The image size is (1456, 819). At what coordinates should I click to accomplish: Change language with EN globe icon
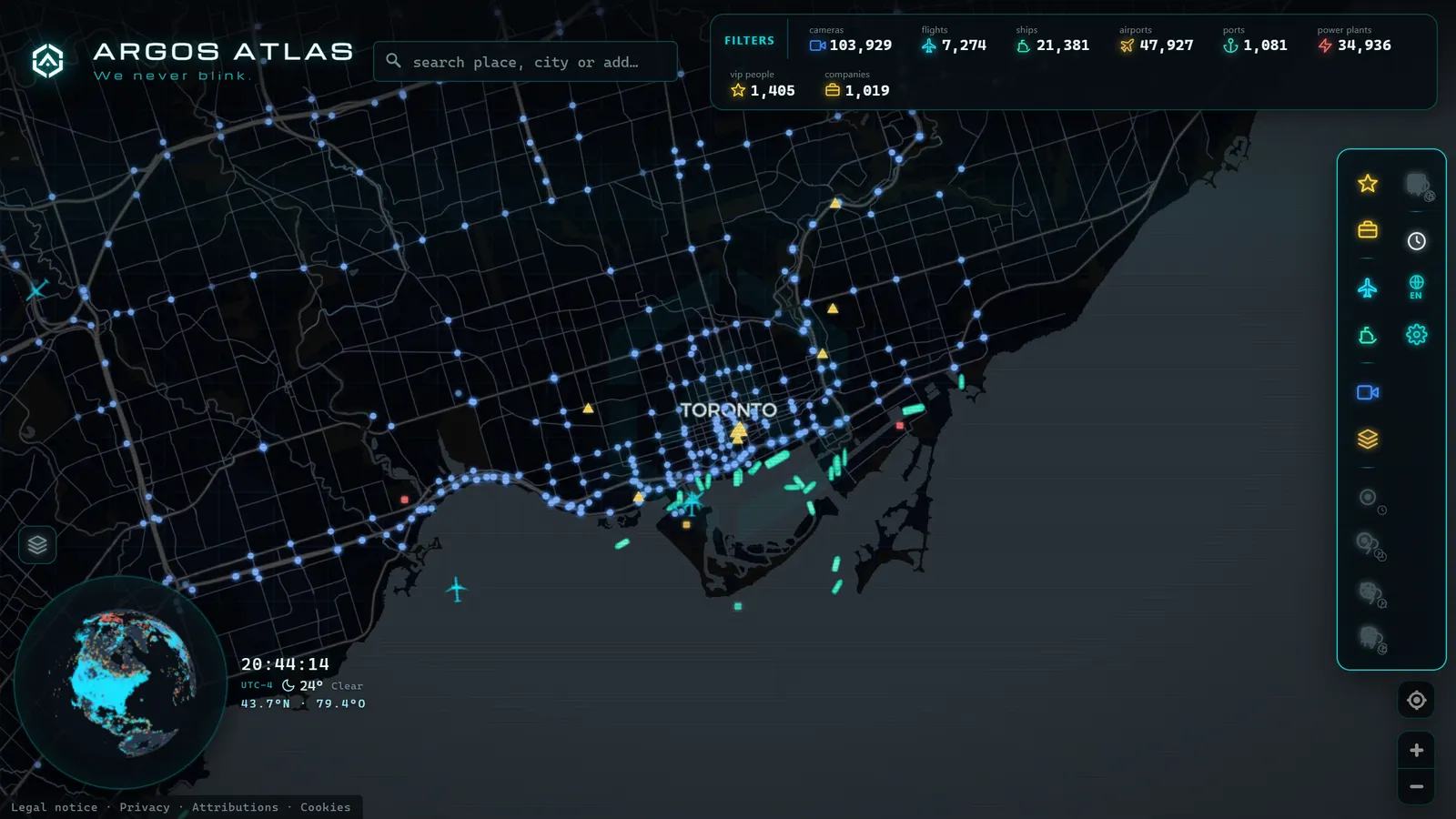(1416, 287)
